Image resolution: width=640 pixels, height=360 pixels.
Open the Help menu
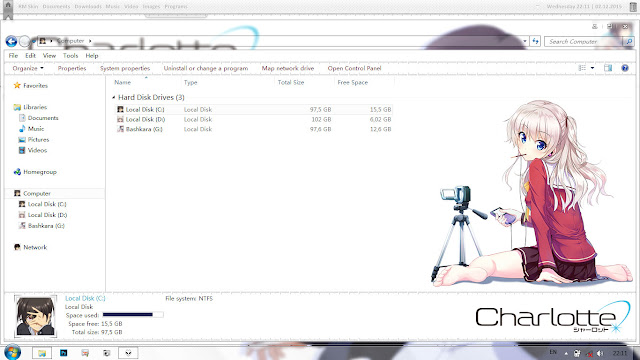coord(92,56)
